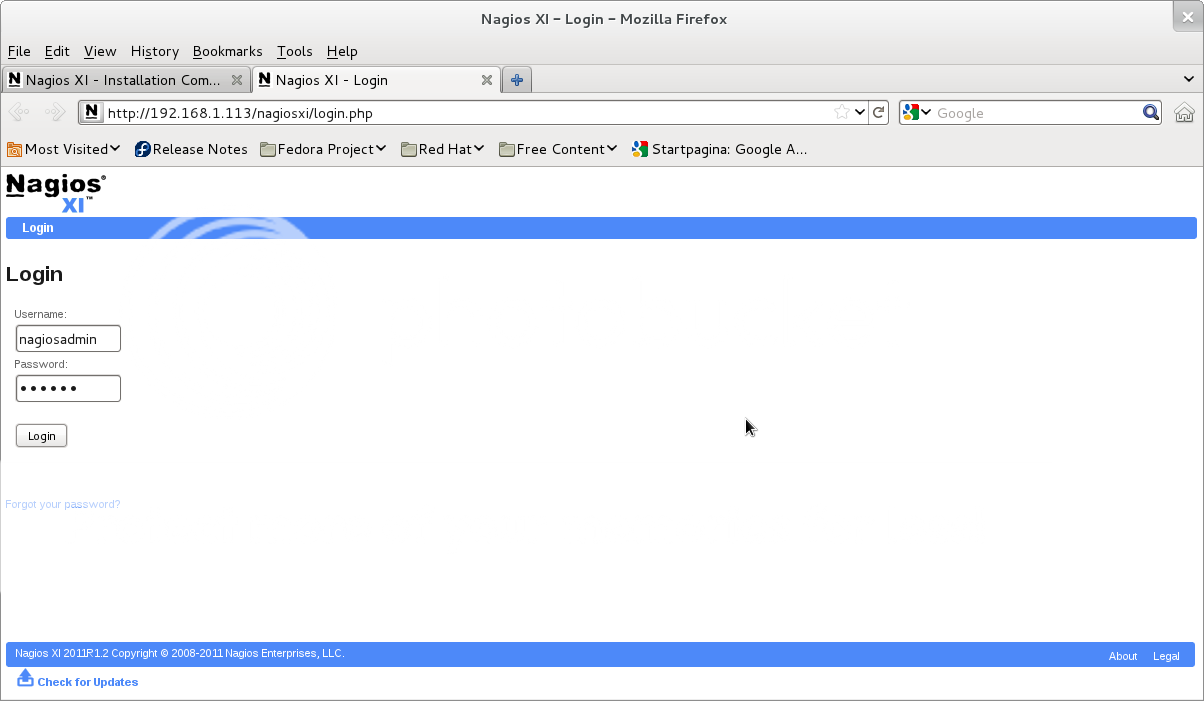Expand the Red Hat bookmarks folder
This screenshot has width=1204, height=701.
click(x=479, y=149)
